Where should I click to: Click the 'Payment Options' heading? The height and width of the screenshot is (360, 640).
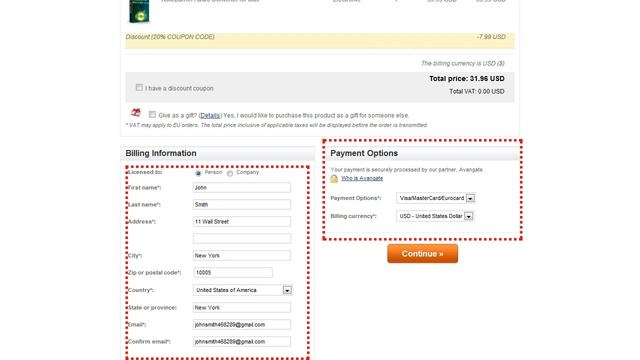[364, 153]
